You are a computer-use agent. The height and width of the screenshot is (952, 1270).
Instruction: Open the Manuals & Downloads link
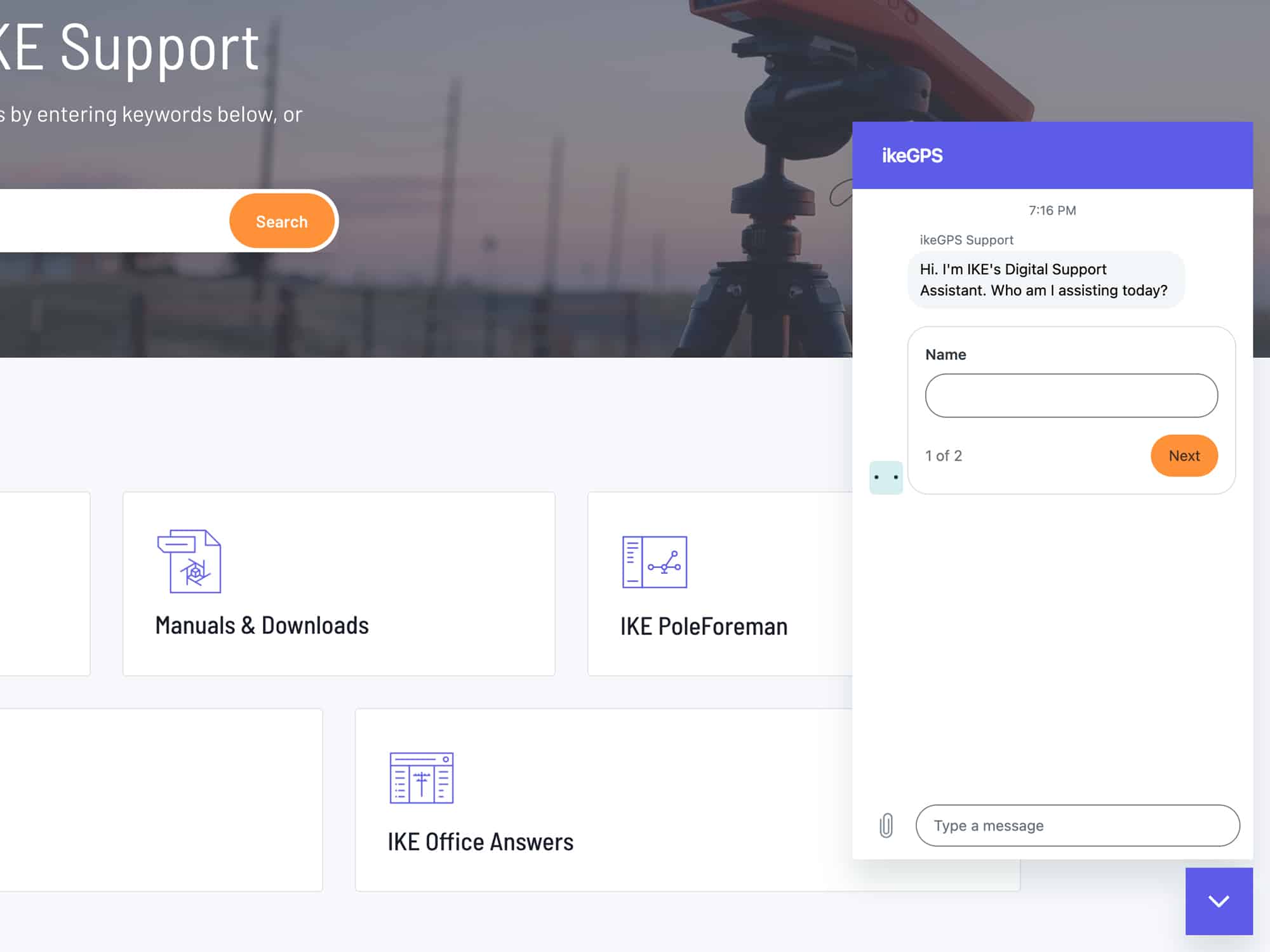(x=262, y=626)
